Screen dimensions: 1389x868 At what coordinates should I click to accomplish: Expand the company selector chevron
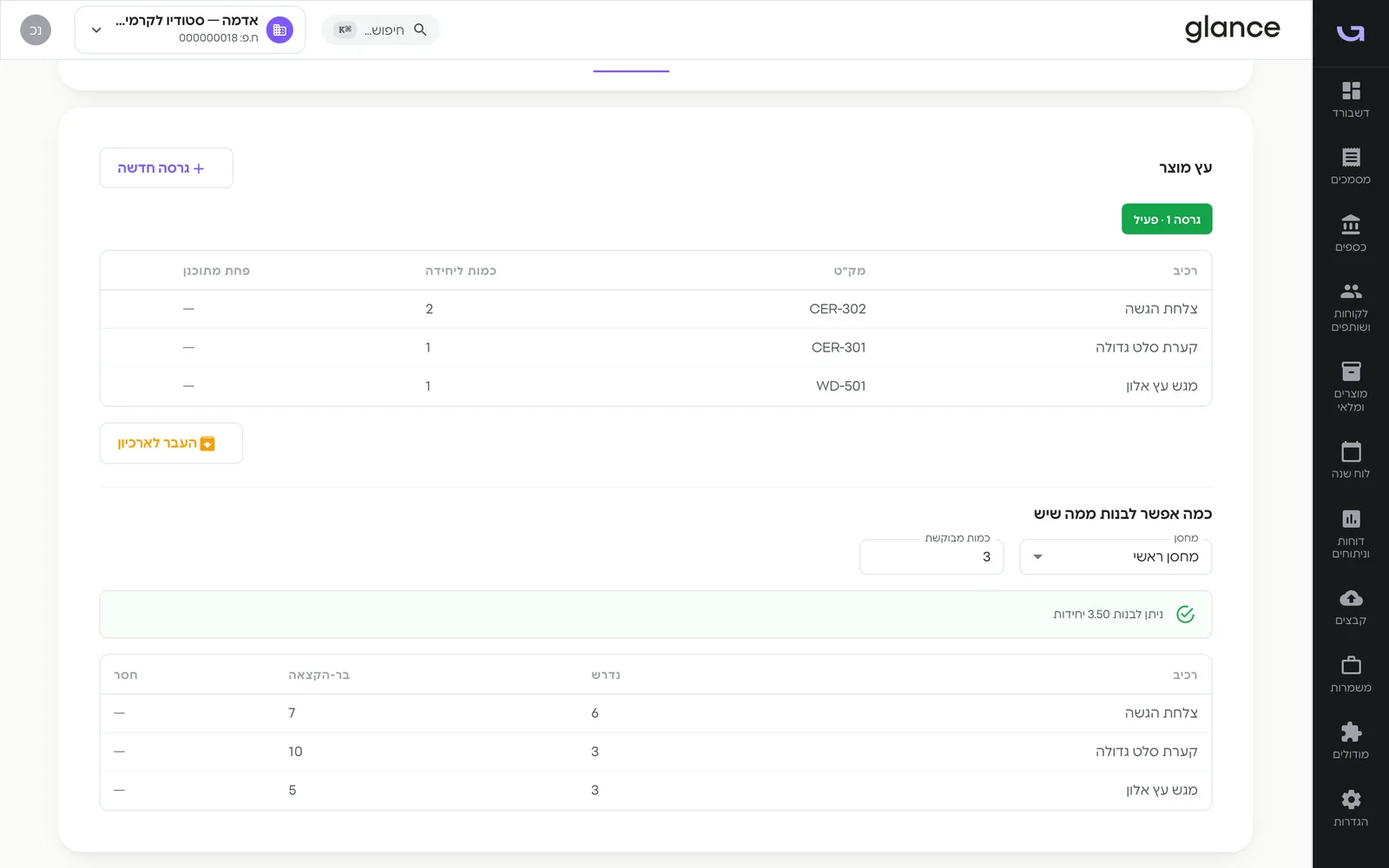[96, 30]
